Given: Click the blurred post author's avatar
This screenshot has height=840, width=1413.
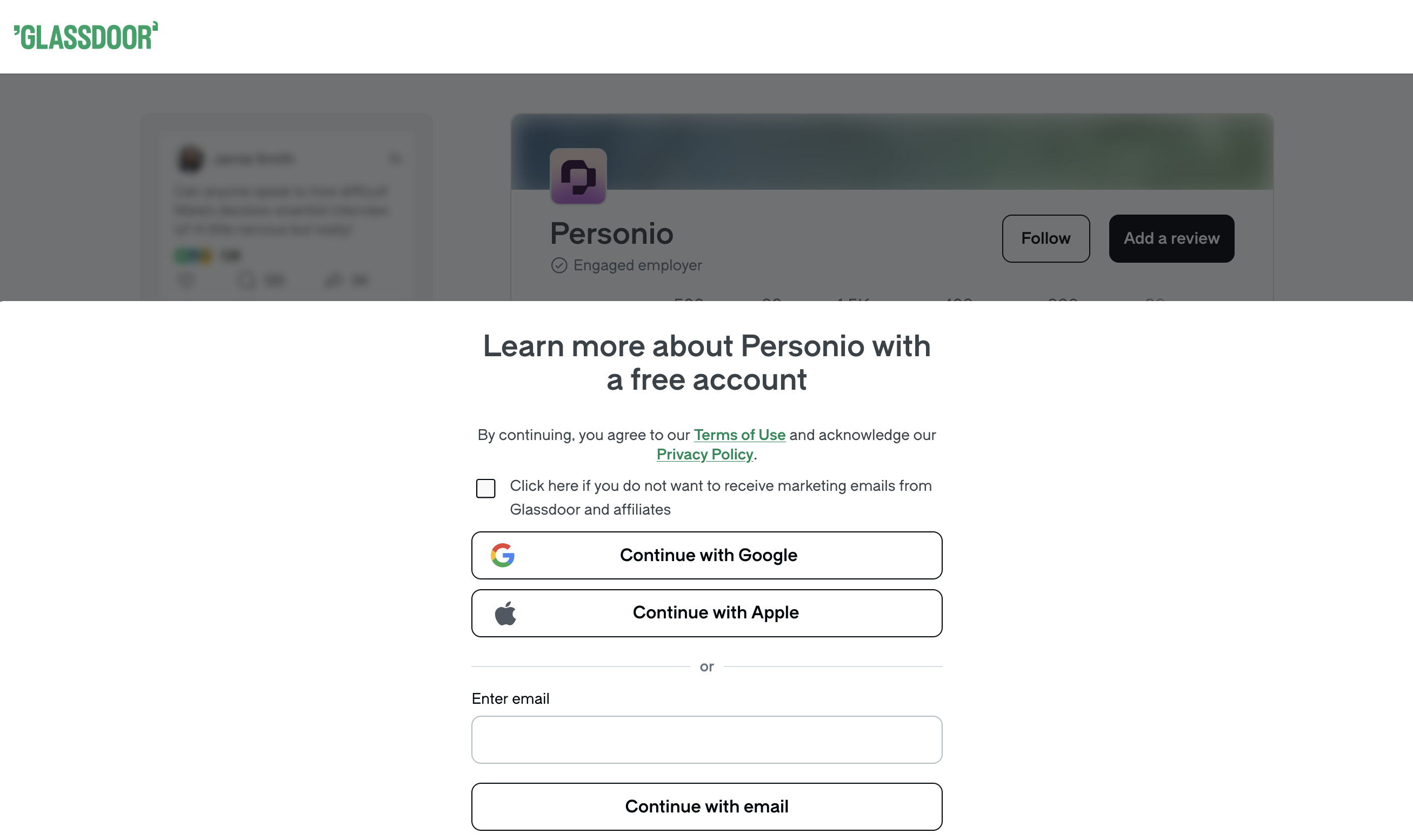Looking at the screenshot, I should pyautogui.click(x=190, y=158).
